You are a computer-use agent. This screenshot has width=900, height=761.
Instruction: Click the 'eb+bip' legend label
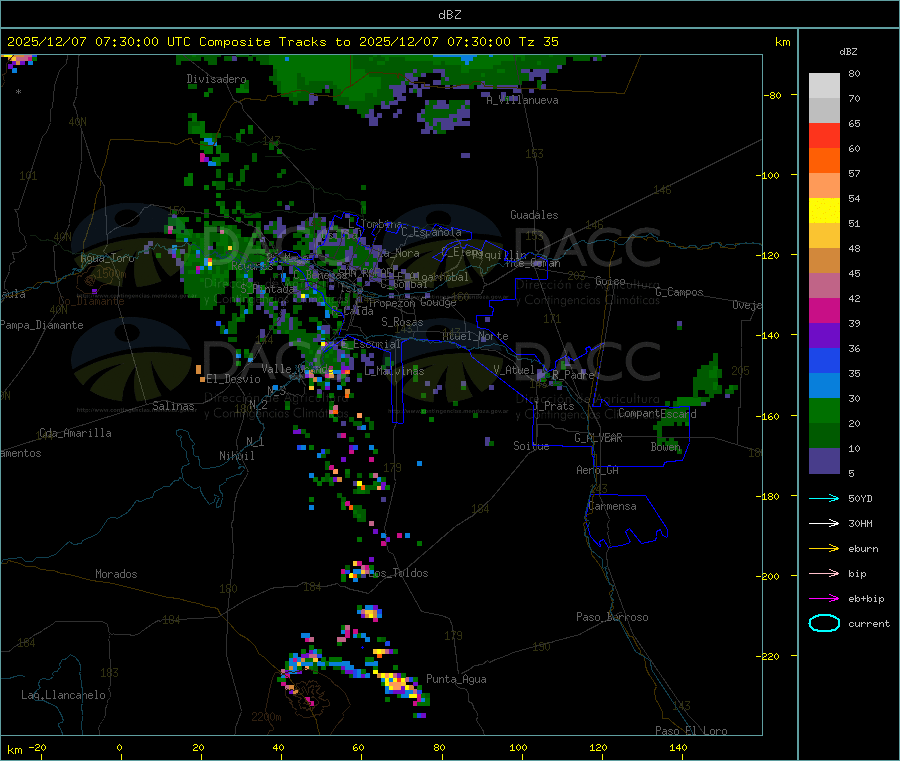point(866,599)
